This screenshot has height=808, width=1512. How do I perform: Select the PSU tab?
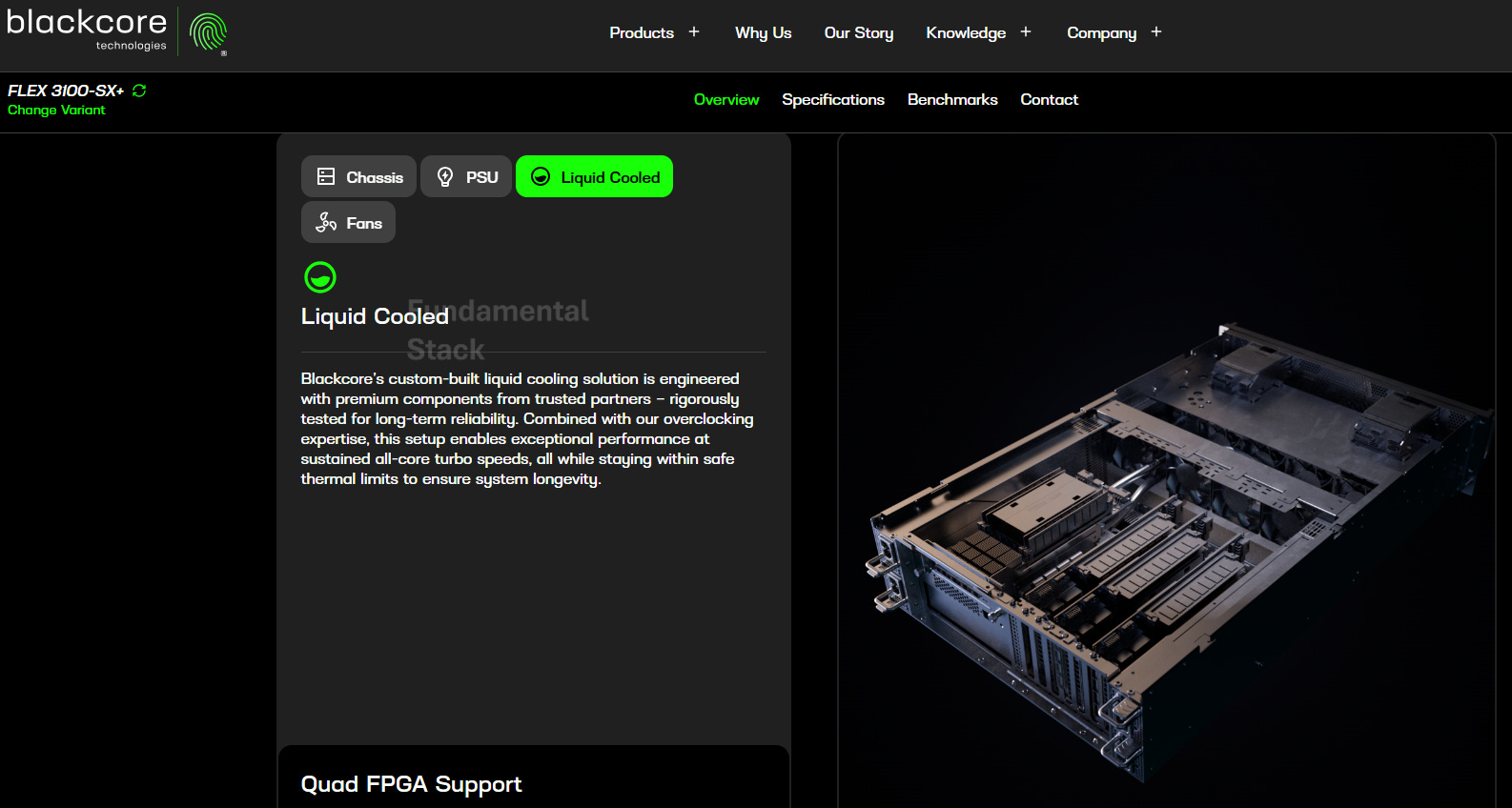click(x=466, y=176)
